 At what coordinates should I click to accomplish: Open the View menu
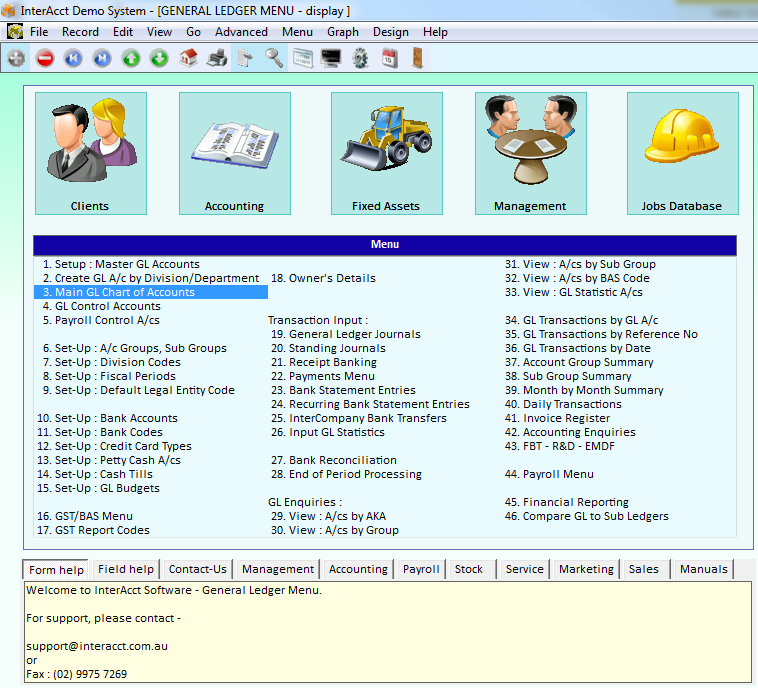[x=160, y=32]
